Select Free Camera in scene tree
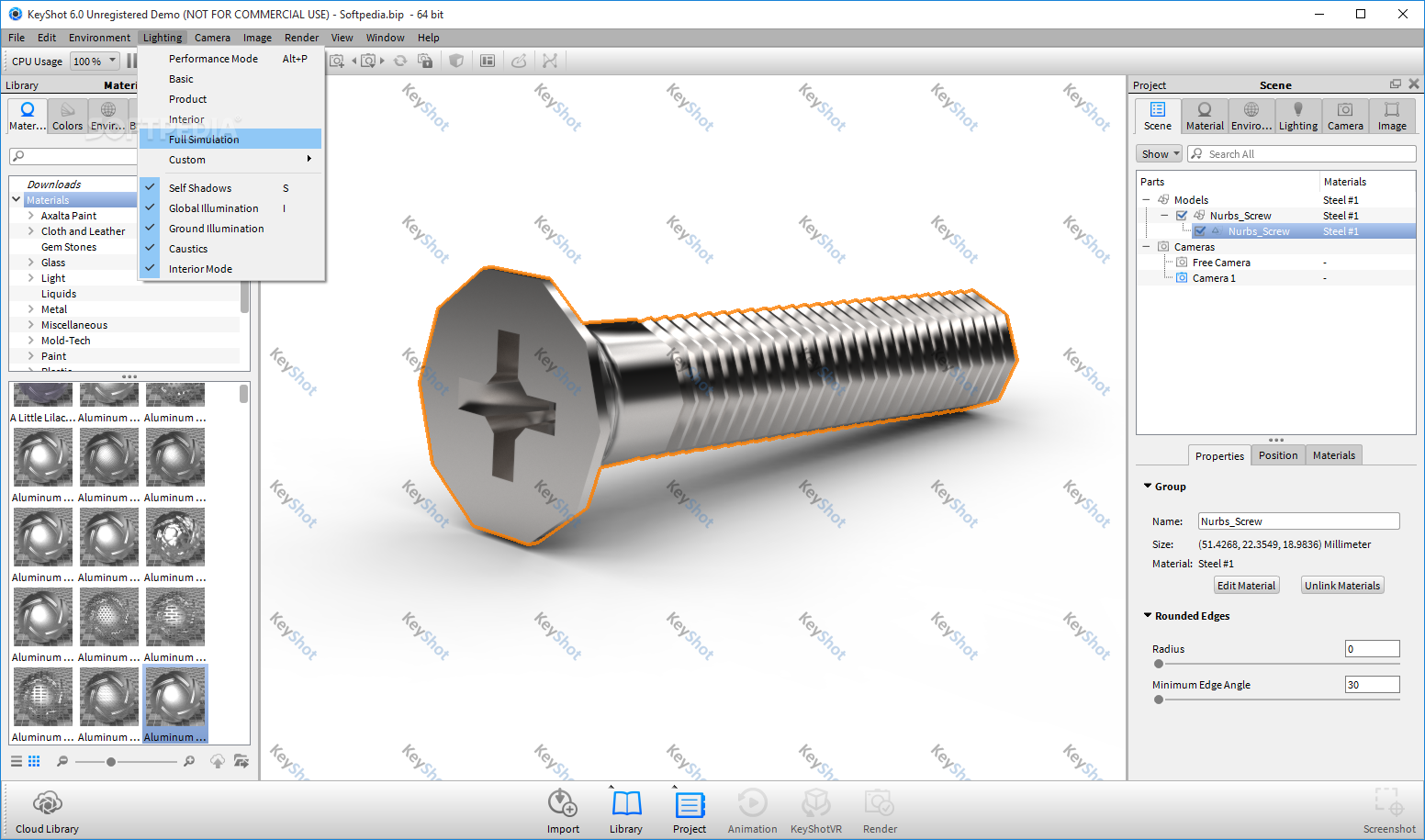Image resolution: width=1425 pixels, height=840 pixels. (1221, 263)
